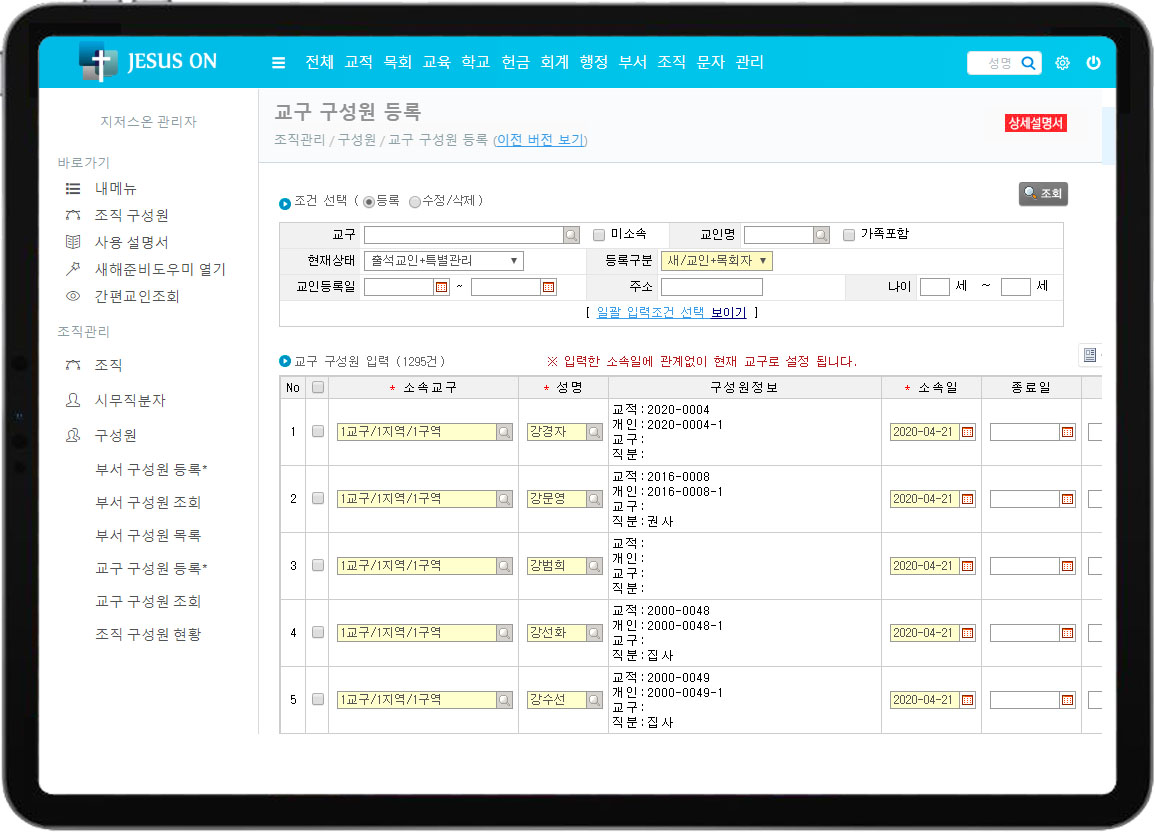
Task: Select 교적 in the top navigation
Action: coord(358,62)
